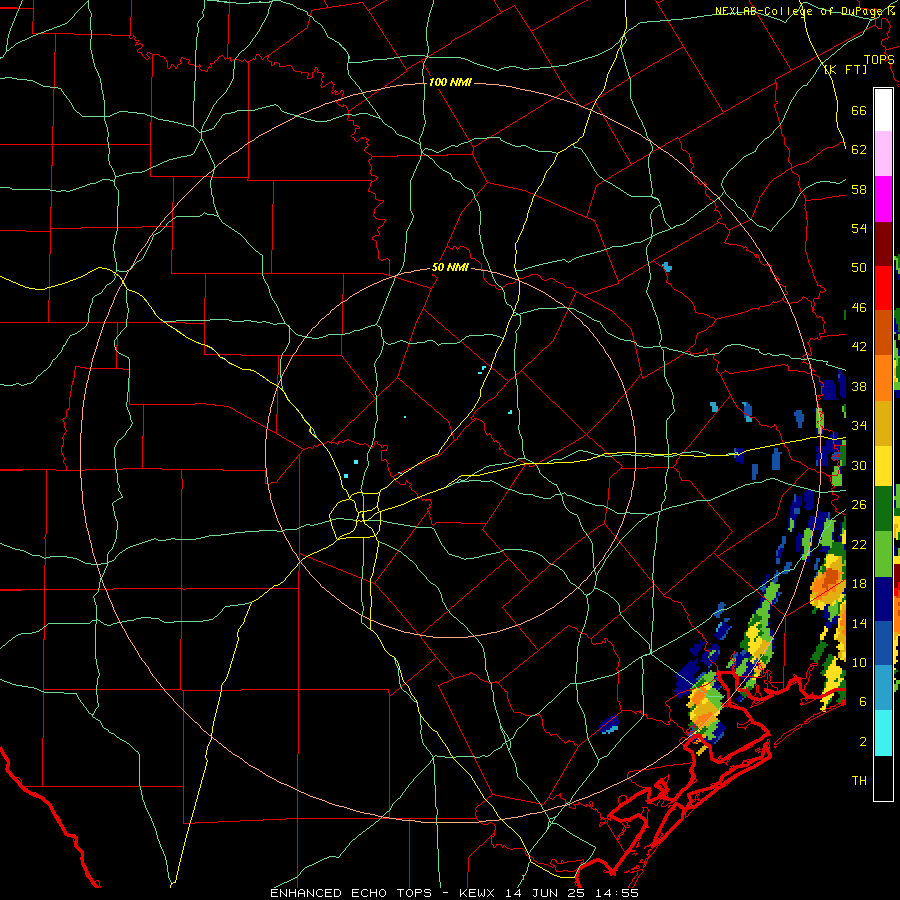The height and width of the screenshot is (900, 900).
Task: Click the legend value 50
Action: (859, 267)
